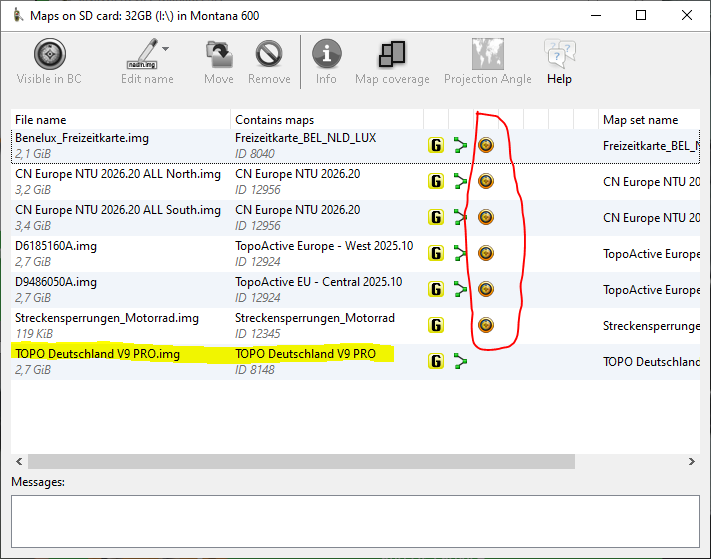Click inside the Messages text box

356,521
